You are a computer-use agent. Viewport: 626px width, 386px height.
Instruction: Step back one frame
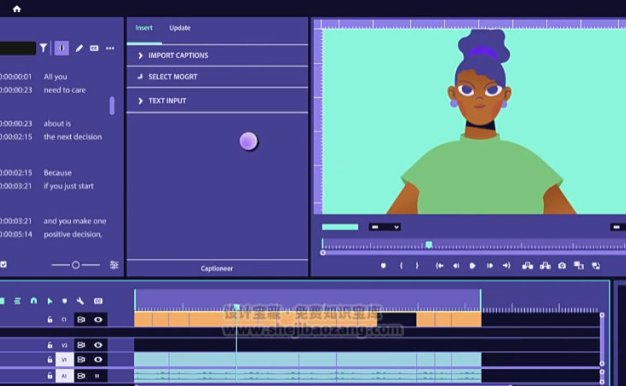click(x=456, y=265)
